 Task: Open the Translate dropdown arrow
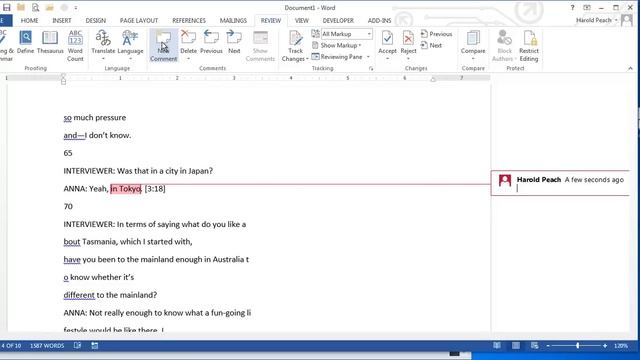103,59
